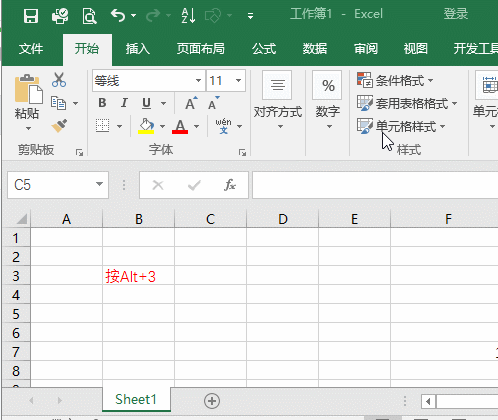The width and height of the screenshot is (498, 420).
Task: Click the Insert Function fx icon
Action: point(230,185)
